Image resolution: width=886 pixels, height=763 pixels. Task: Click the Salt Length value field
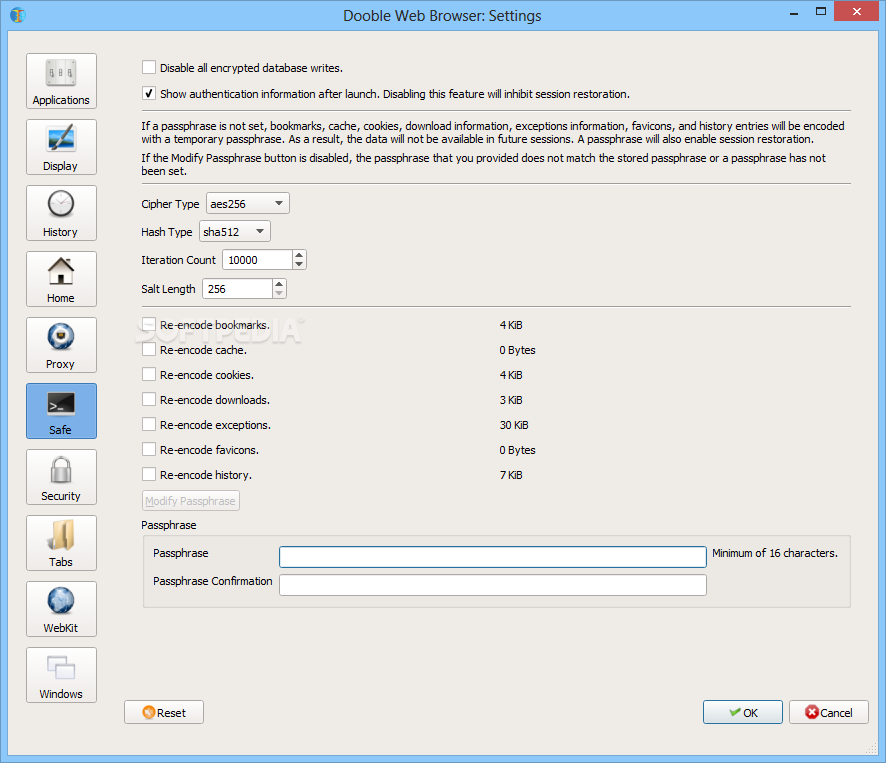click(x=237, y=289)
